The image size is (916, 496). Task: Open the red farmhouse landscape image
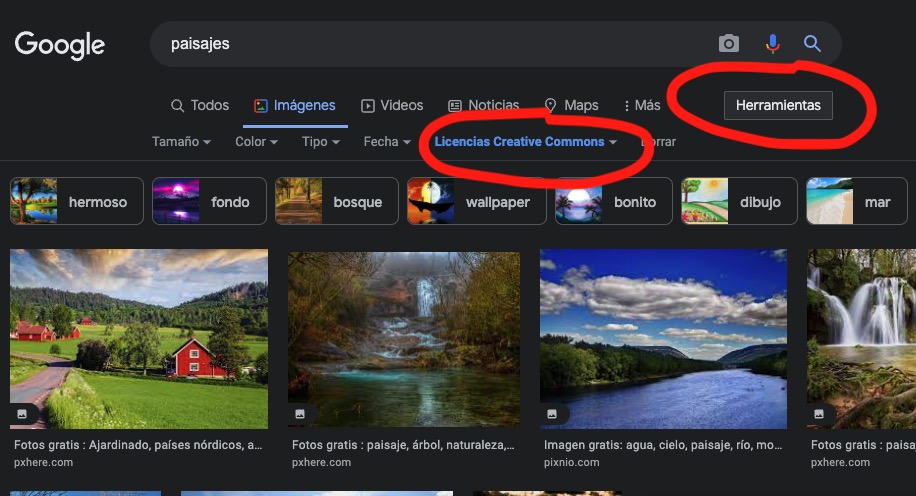[x=139, y=339]
